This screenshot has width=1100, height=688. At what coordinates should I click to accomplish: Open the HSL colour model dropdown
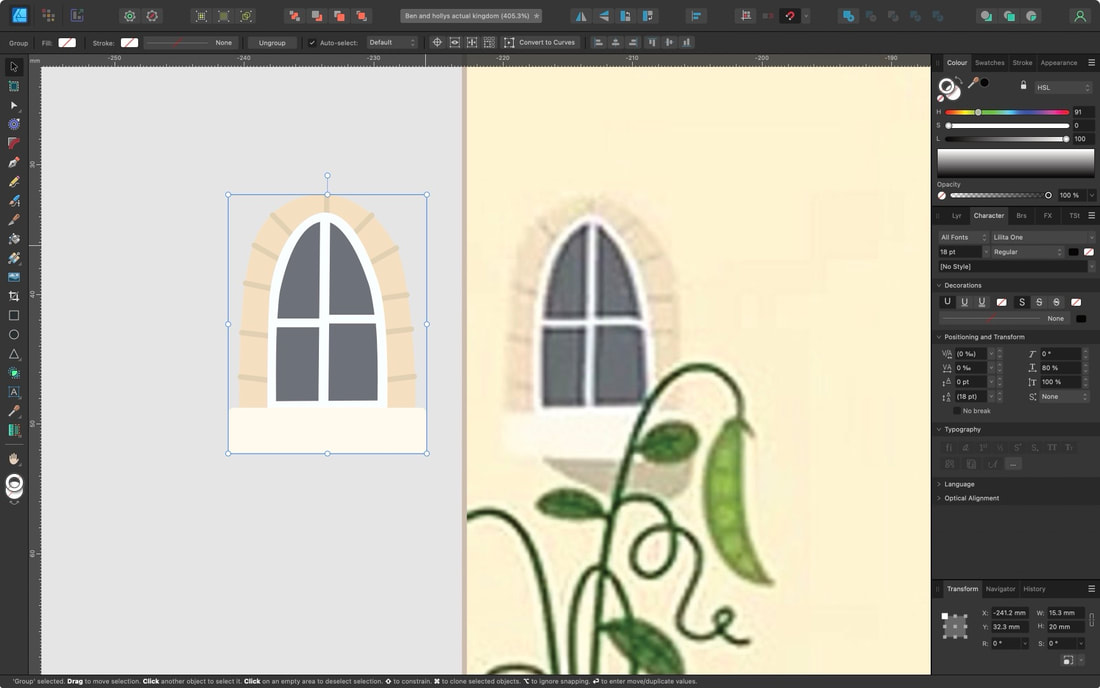click(x=1064, y=88)
